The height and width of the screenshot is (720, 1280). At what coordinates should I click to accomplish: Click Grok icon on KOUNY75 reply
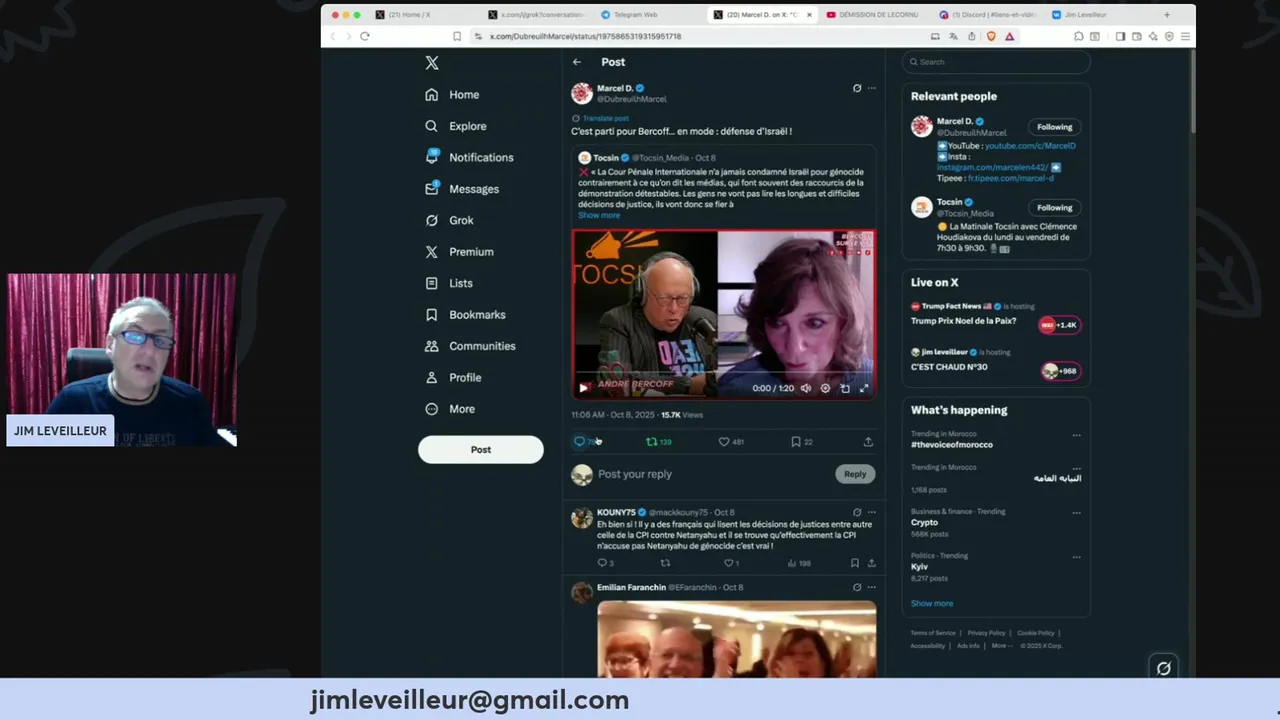click(857, 512)
